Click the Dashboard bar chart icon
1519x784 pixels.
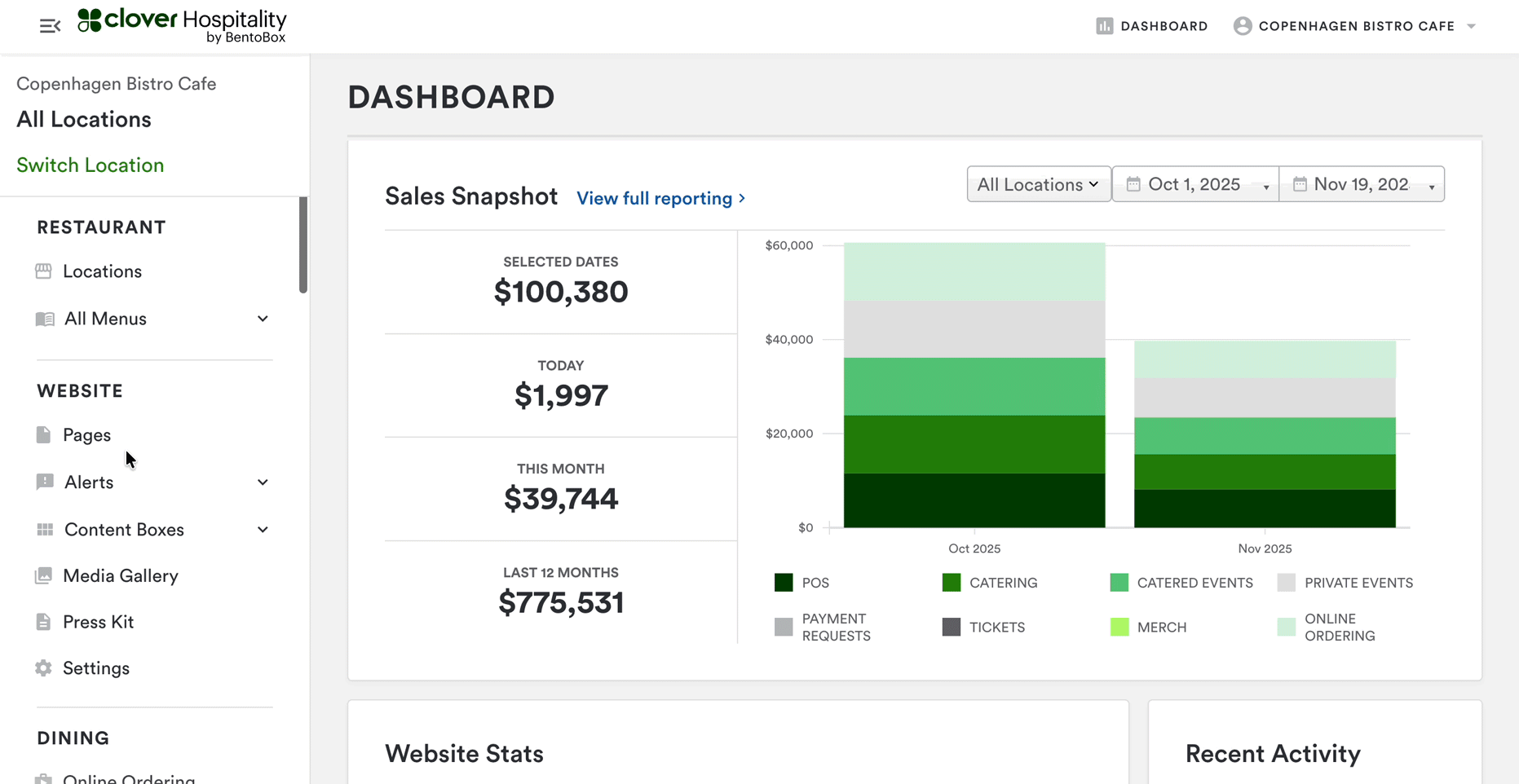click(1104, 26)
